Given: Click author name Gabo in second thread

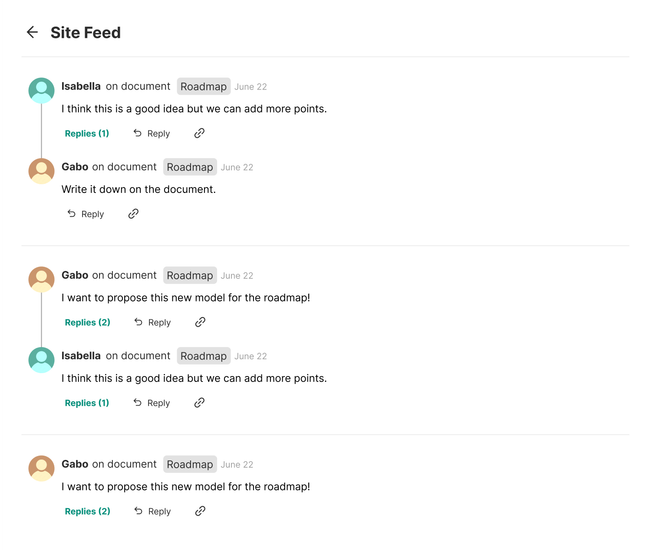Looking at the screenshot, I should (x=74, y=275).
